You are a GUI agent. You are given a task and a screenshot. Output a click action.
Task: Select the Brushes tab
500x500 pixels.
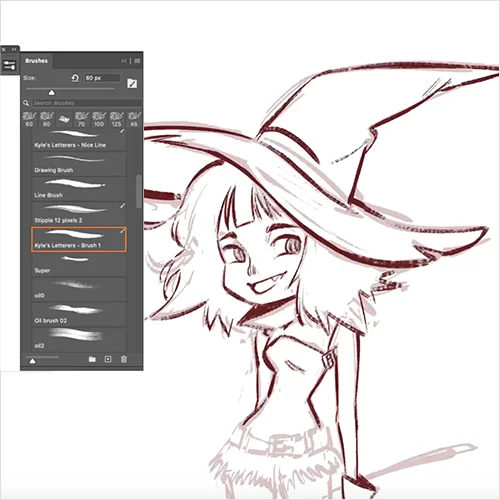[36, 61]
